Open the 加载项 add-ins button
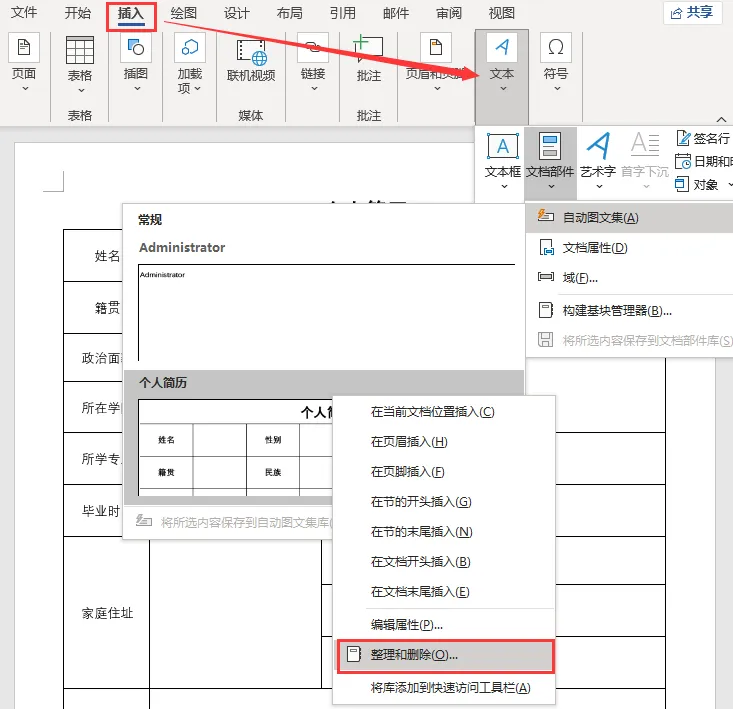 pos(189,63)
